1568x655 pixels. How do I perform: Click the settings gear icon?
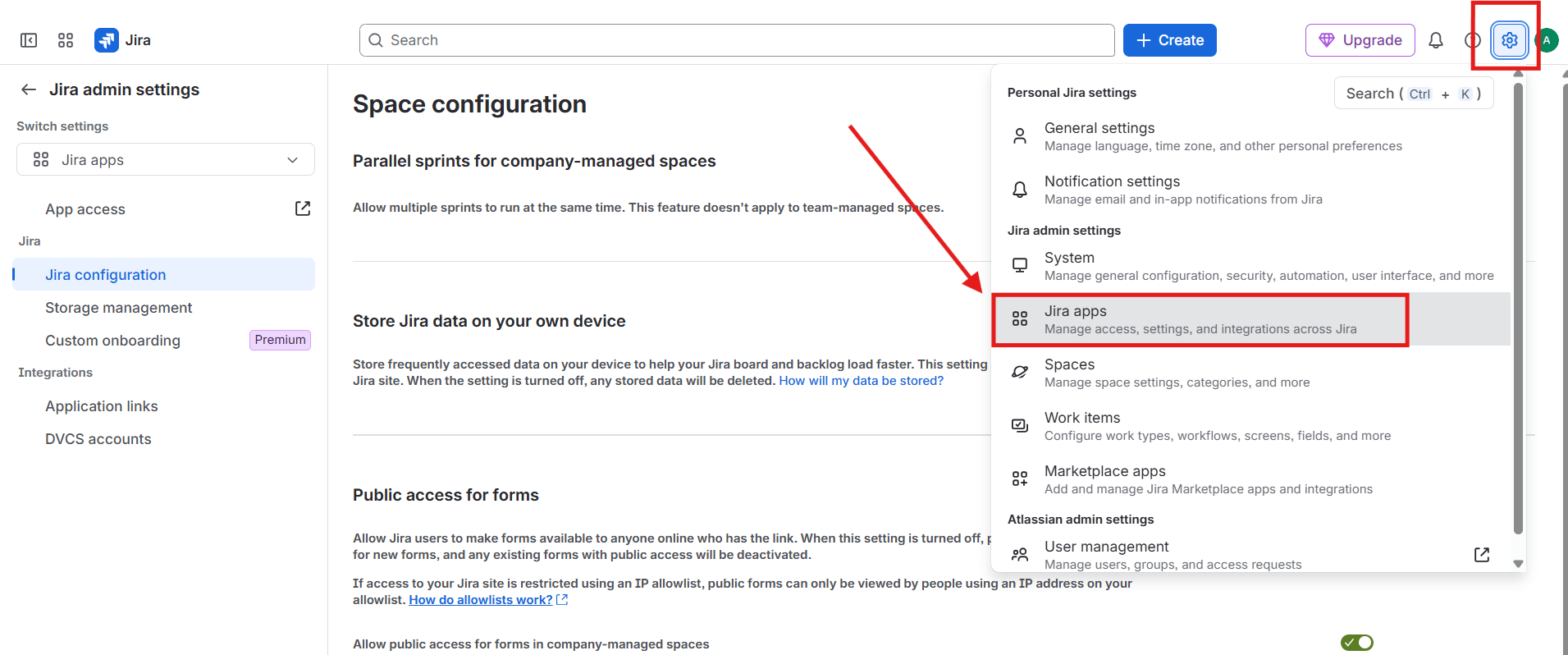(1510, 40)
